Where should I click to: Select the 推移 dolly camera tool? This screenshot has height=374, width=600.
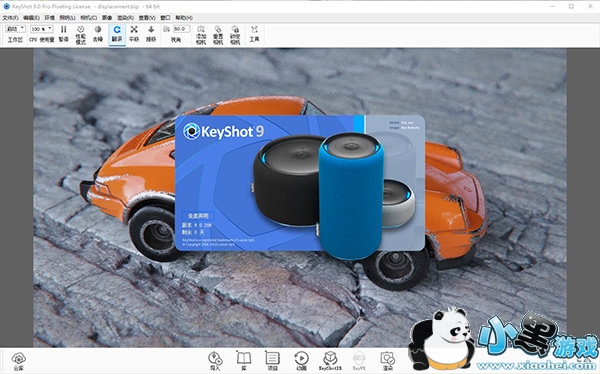(x=151, y=33)
